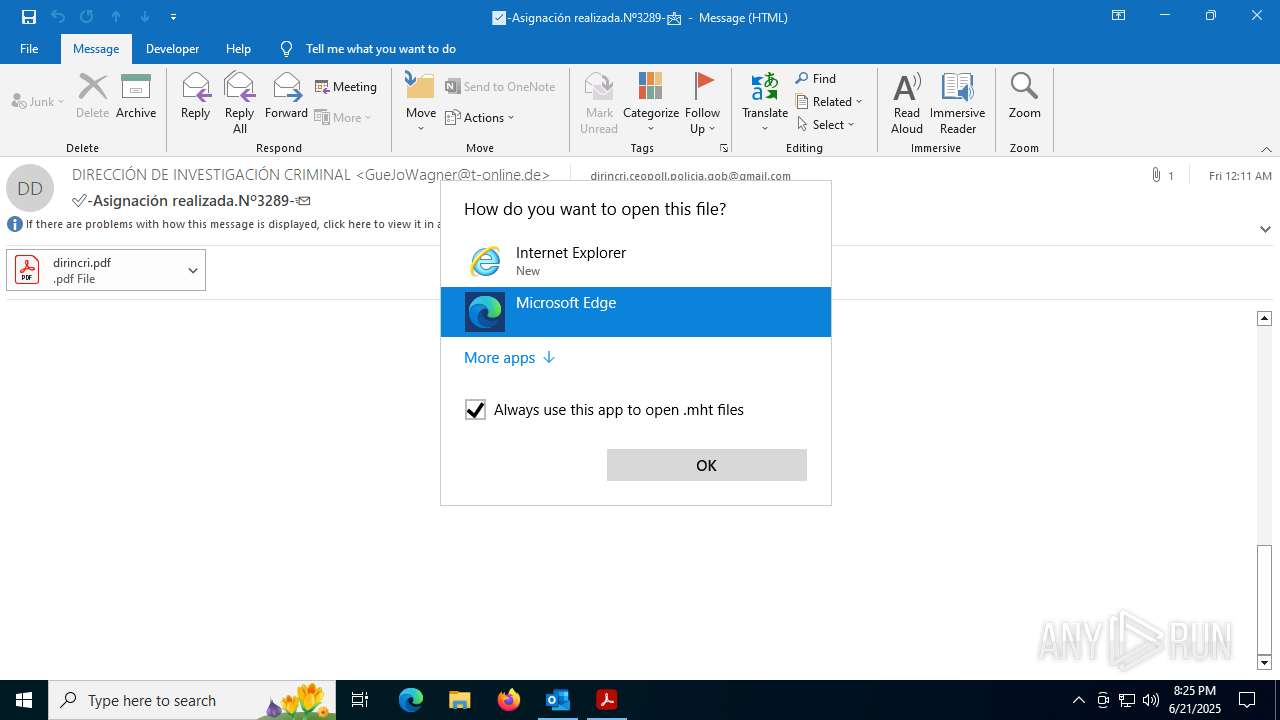Open the File menu
The image size is (1280, 720).
point(29,49)
